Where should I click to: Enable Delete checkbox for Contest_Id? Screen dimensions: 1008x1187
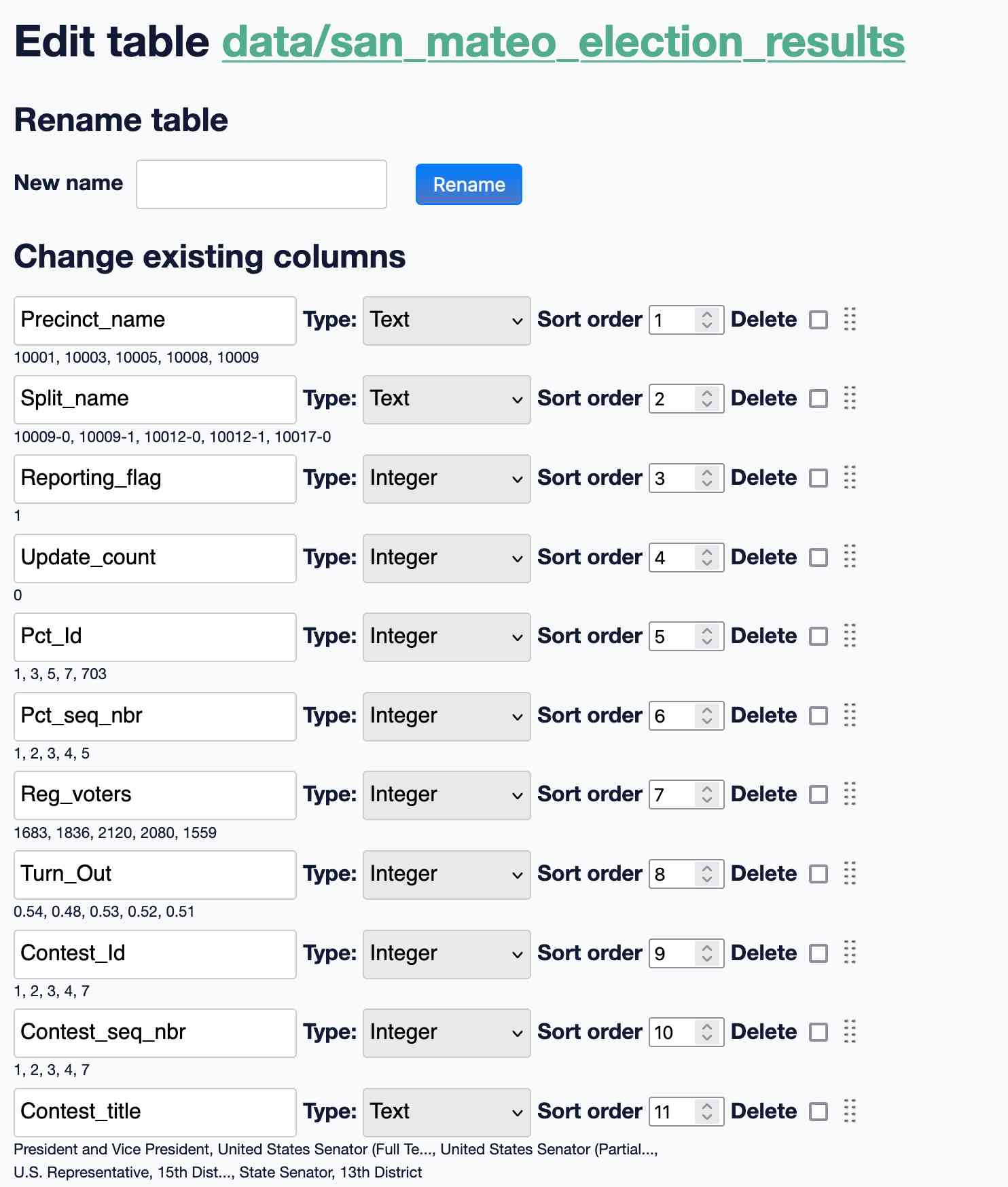pyautogui.click(x=818, y=953)
